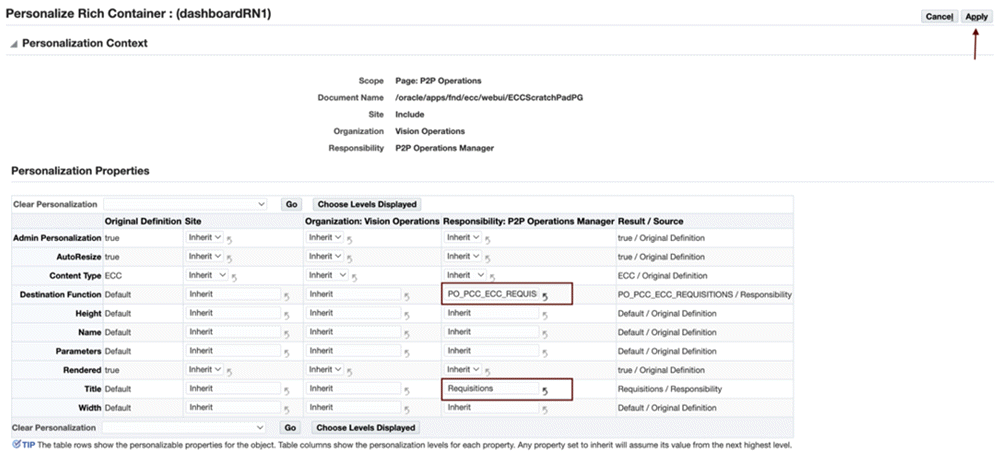
Task: Open Admin Personalization Organization Inherit dropdown
Action: pyautogui.click(x=325, y=237)
